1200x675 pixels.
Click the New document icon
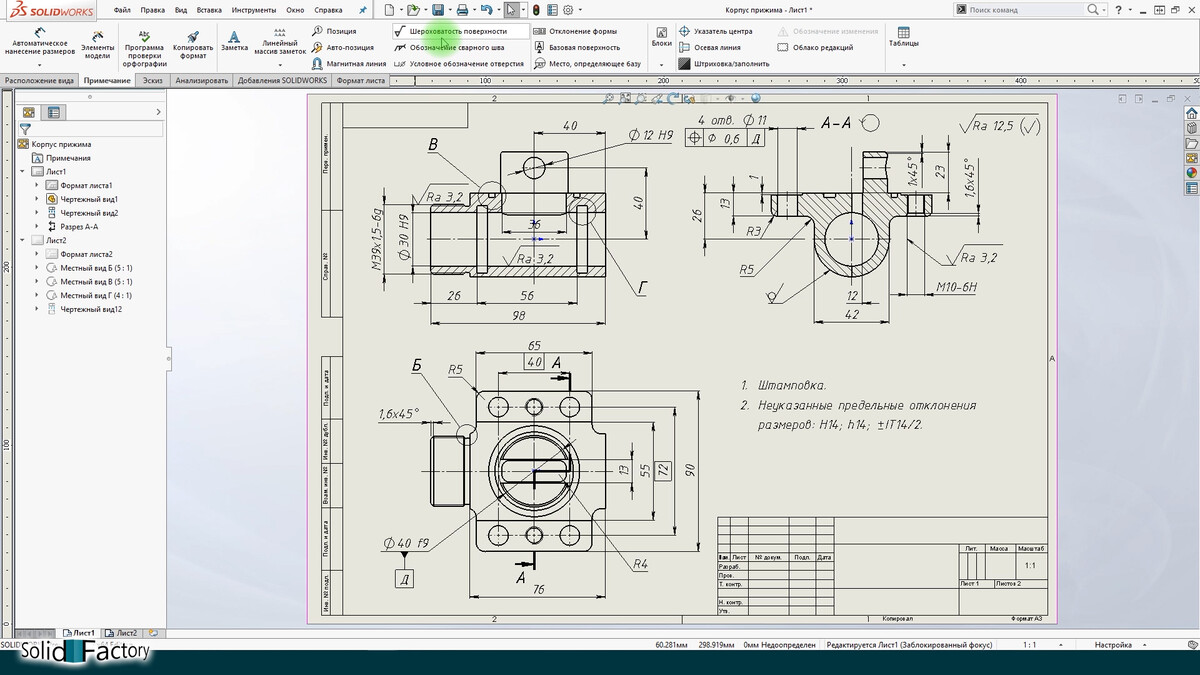click(x=389, y=9)
